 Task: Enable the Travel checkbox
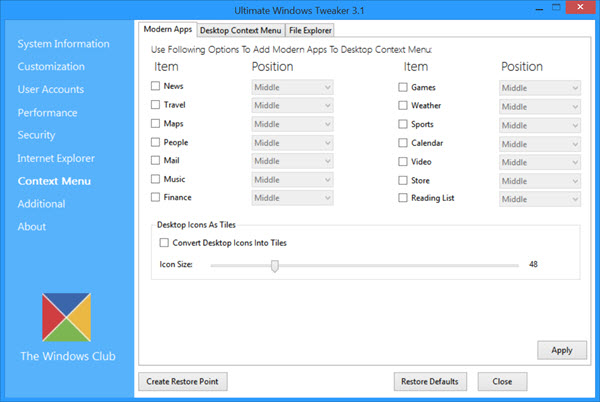pos(155,104)
